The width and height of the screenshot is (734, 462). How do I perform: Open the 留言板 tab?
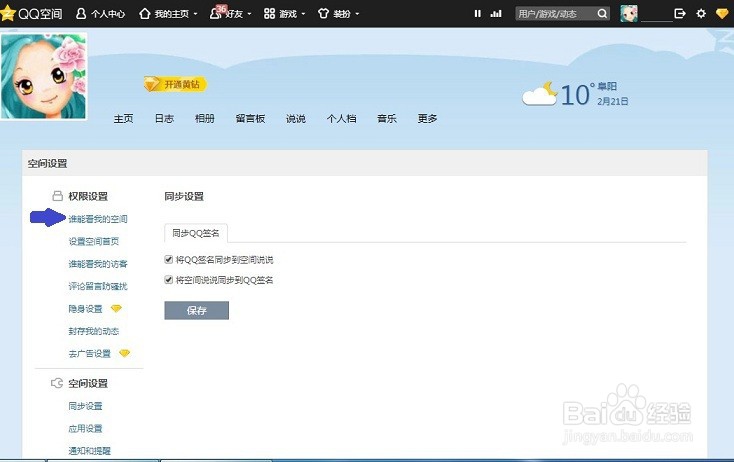[x=250, y=119]
